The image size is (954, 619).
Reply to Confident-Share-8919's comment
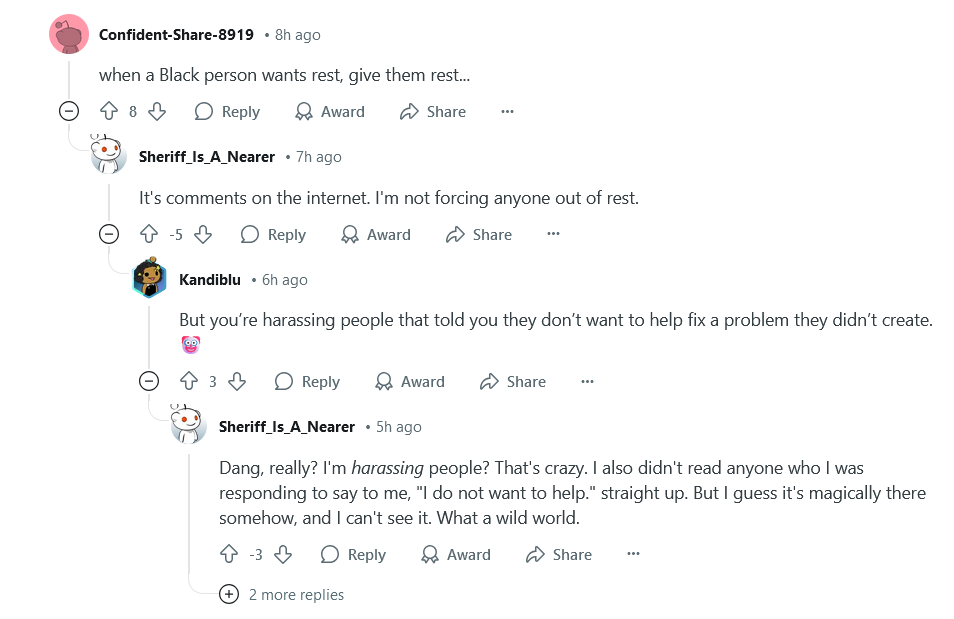click(228, 111)
